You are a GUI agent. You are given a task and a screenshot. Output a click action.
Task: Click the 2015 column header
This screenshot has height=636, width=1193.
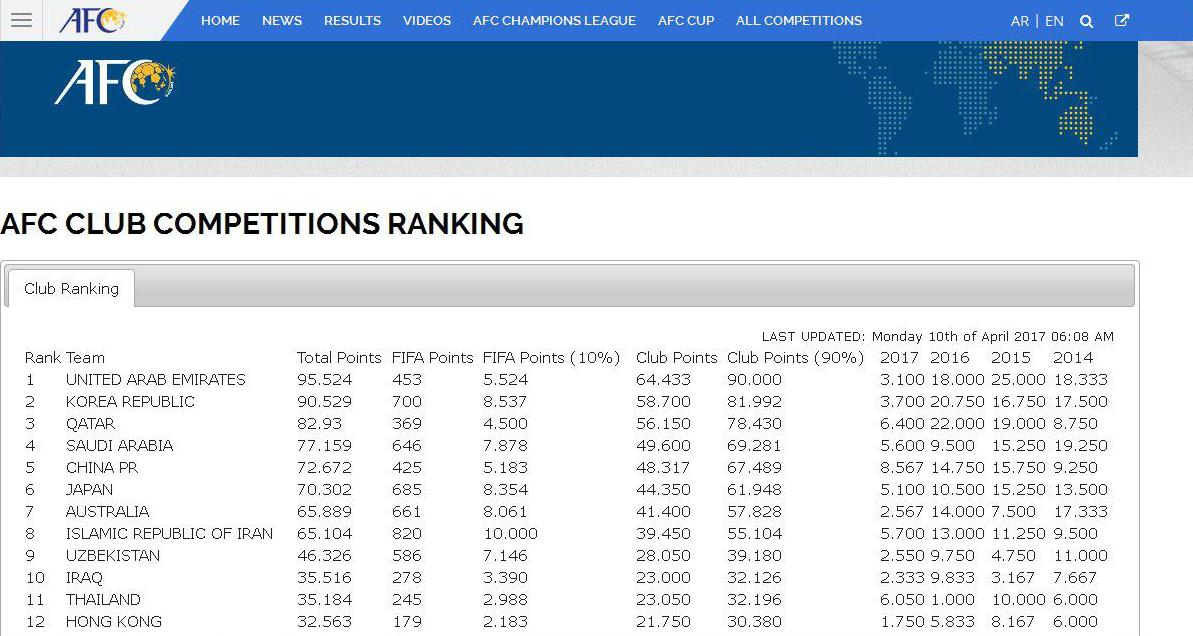(x=1011, y=358)
